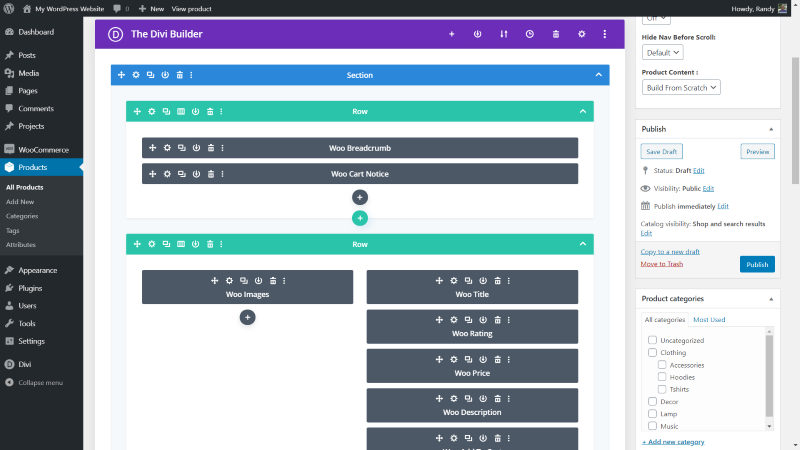This screenshot has height=450, width=800.
Task: Open Divi Builder settings gear in purple header
Action: (582, 34)
